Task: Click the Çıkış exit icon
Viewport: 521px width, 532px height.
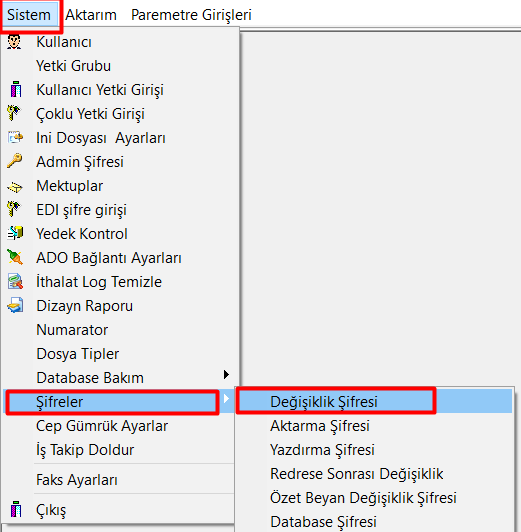Action: pos(16,509)
